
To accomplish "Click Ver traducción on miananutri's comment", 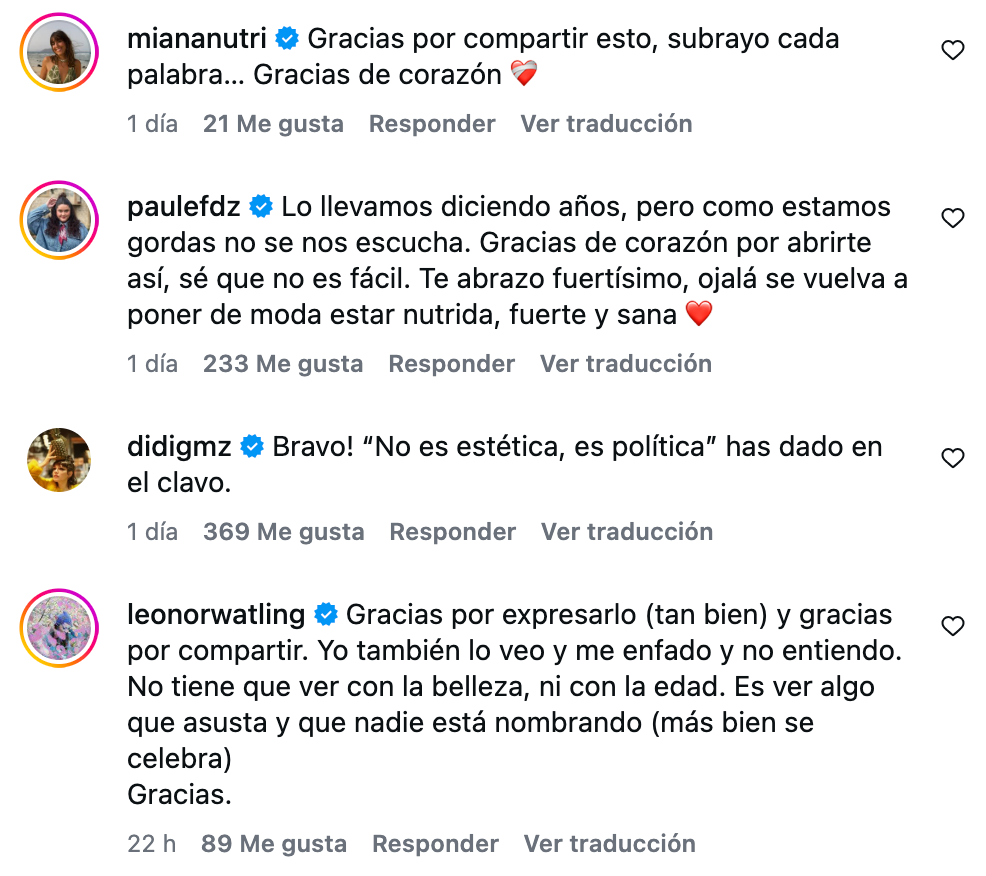I will coord(605,123).
